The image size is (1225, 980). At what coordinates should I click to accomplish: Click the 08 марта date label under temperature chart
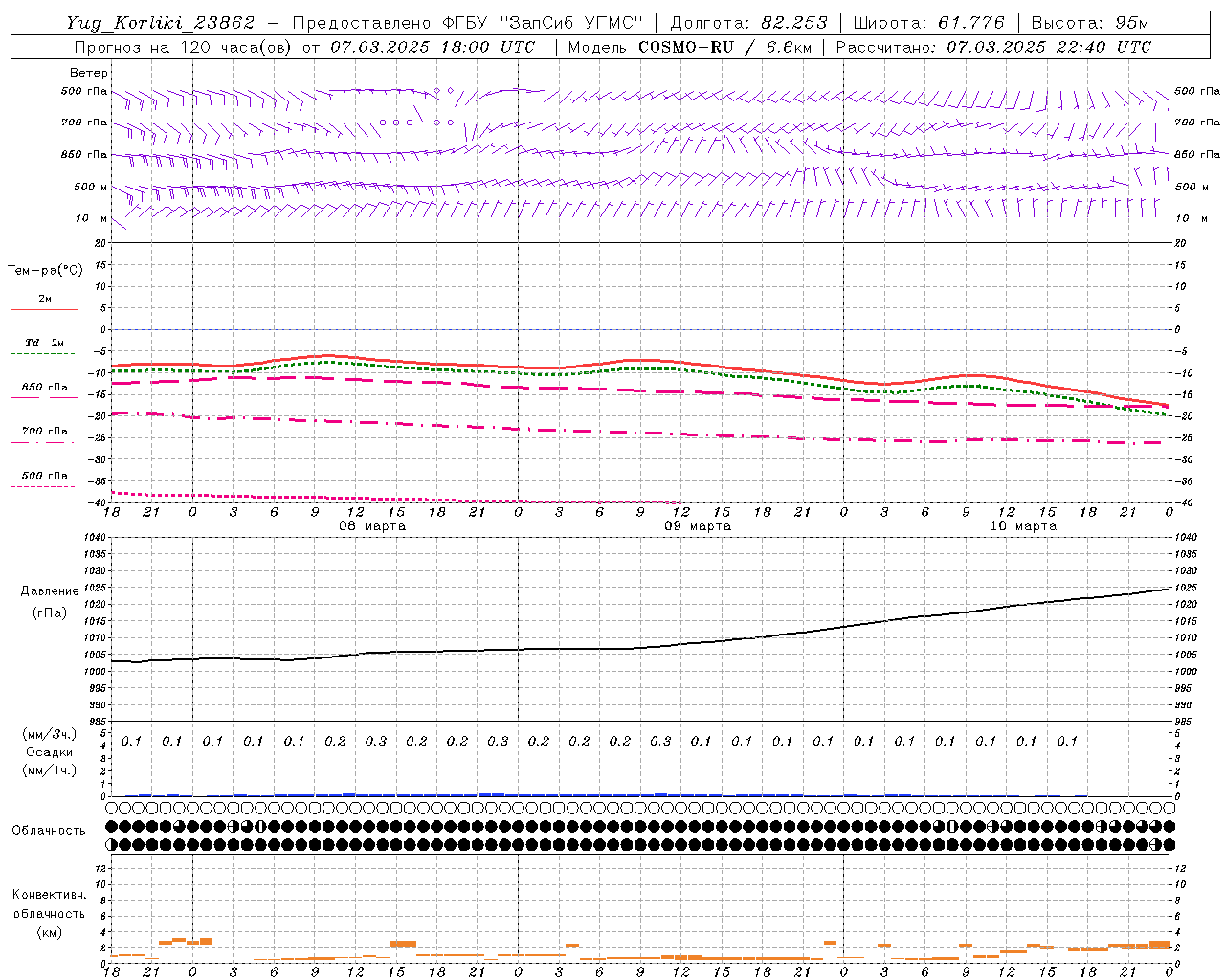pyautogui.click(x=371, y=526)
